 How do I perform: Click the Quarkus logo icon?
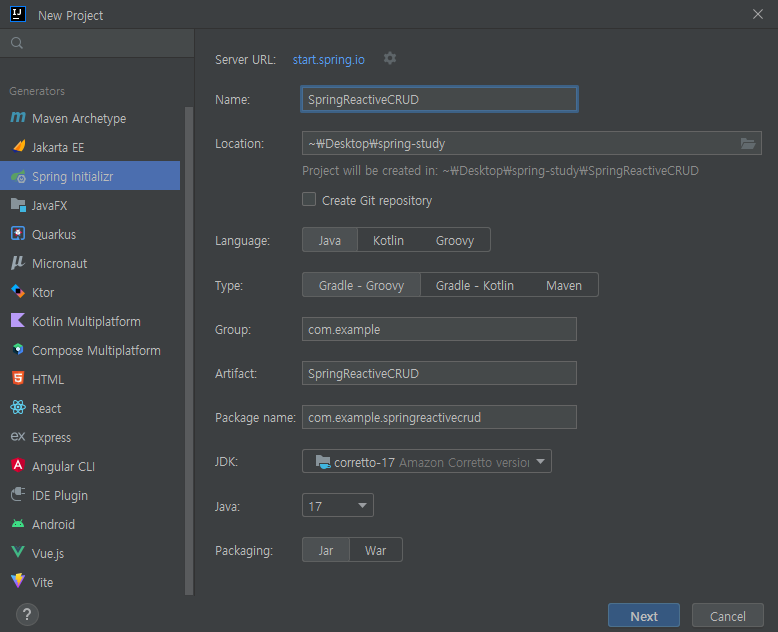coord(18,234)
